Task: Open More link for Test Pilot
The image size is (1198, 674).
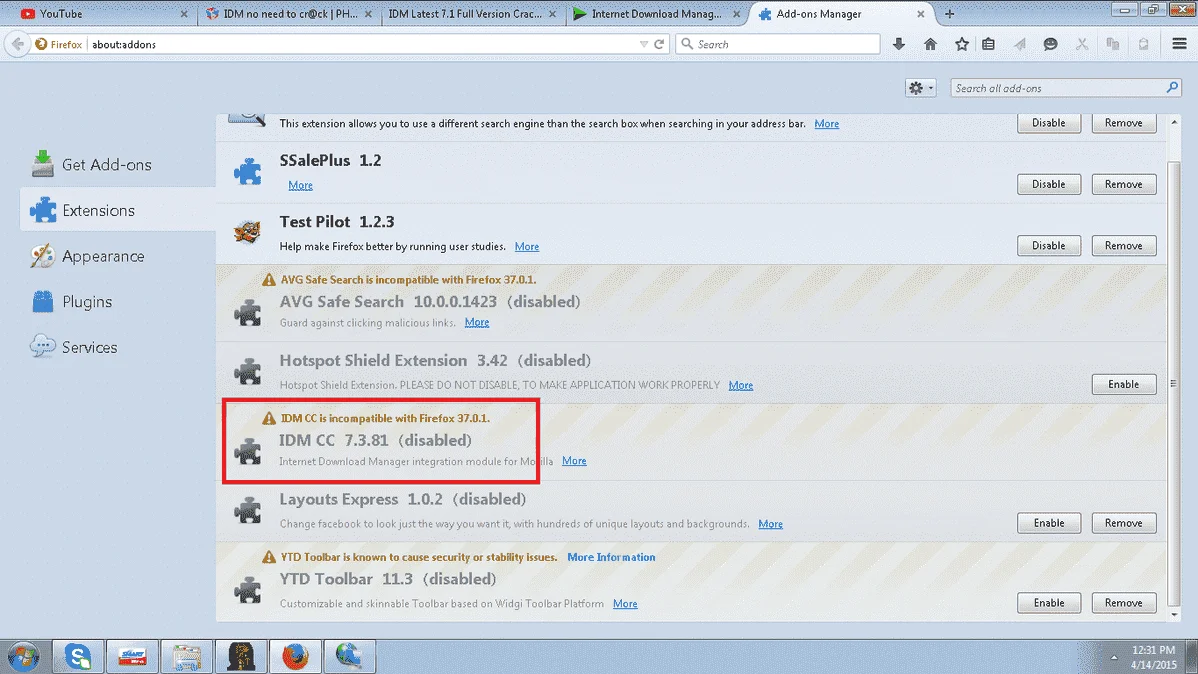Action: [x=527, y=246]
